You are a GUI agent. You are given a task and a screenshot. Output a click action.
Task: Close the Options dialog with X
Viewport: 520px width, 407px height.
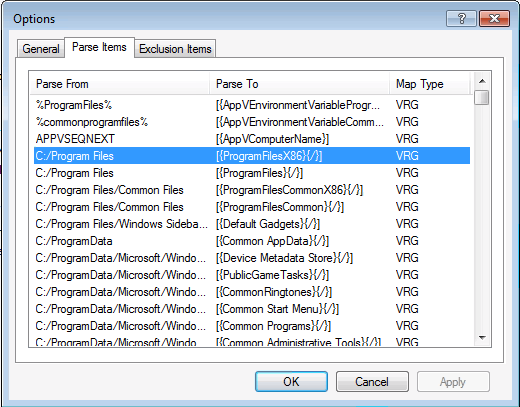[x=494, y=19]
